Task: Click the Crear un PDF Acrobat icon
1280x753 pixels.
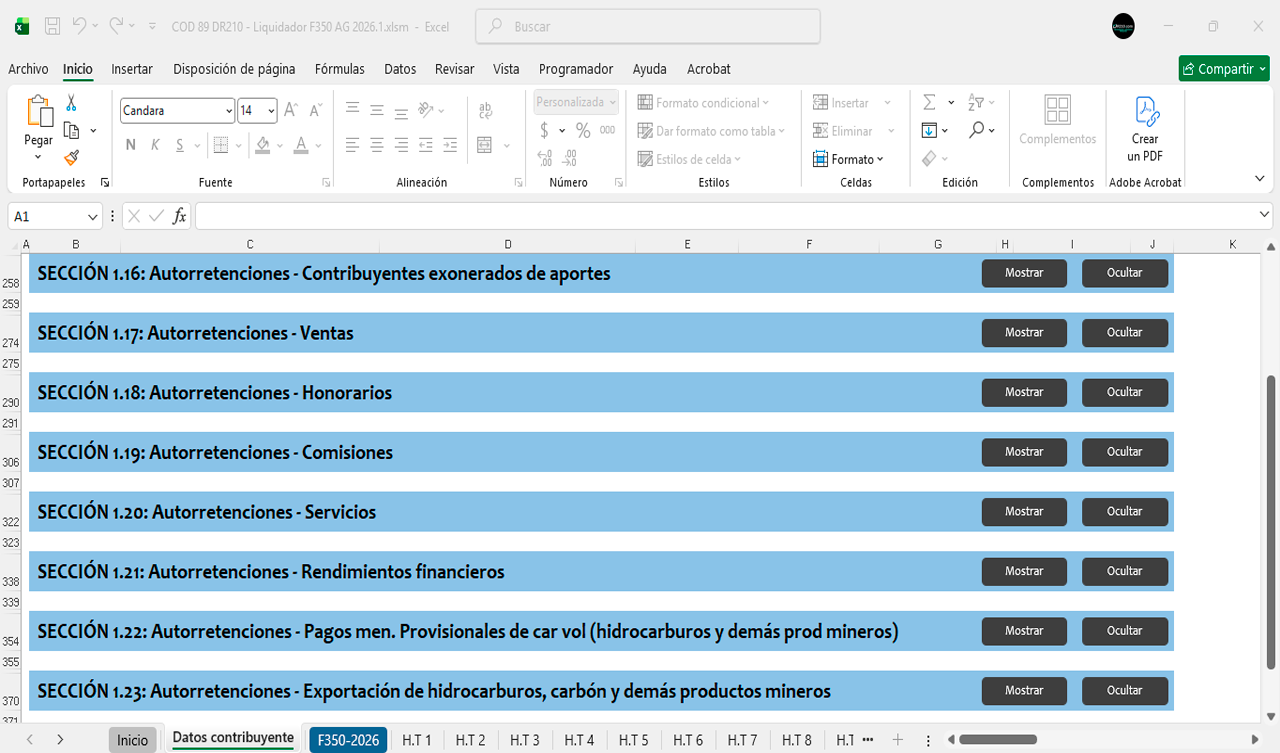Action: pos(1145,130)
